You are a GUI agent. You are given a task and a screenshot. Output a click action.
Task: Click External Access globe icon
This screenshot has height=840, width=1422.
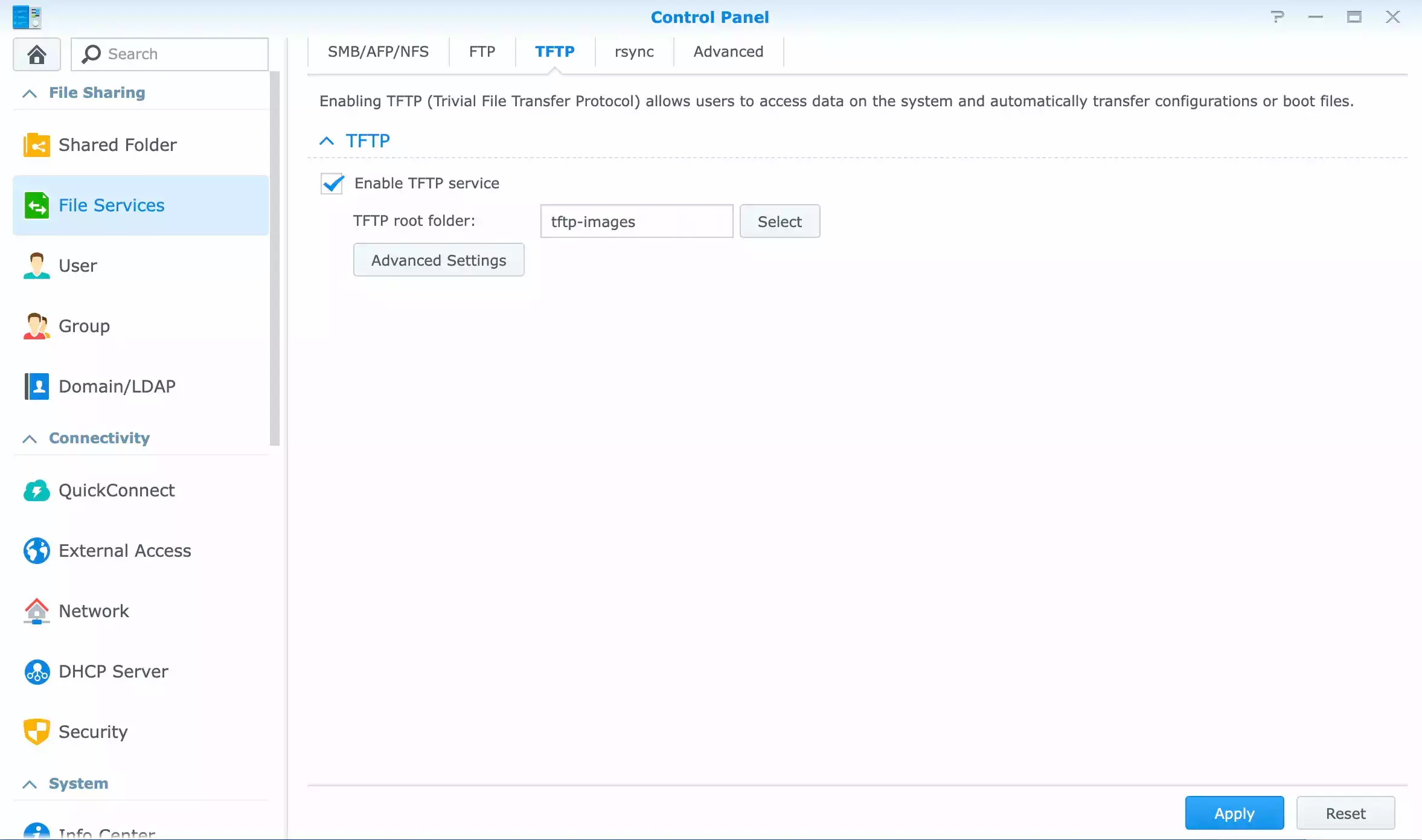[x=36, y=551]
